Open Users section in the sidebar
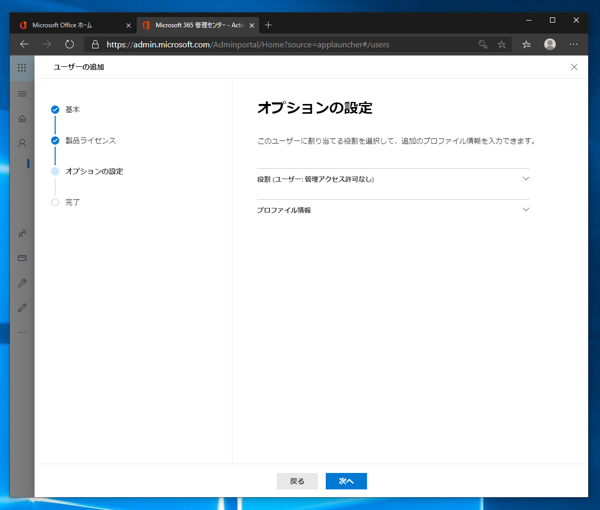Image resolution: width=600 pixels, height=510 pixels. [x=22, y=143]
